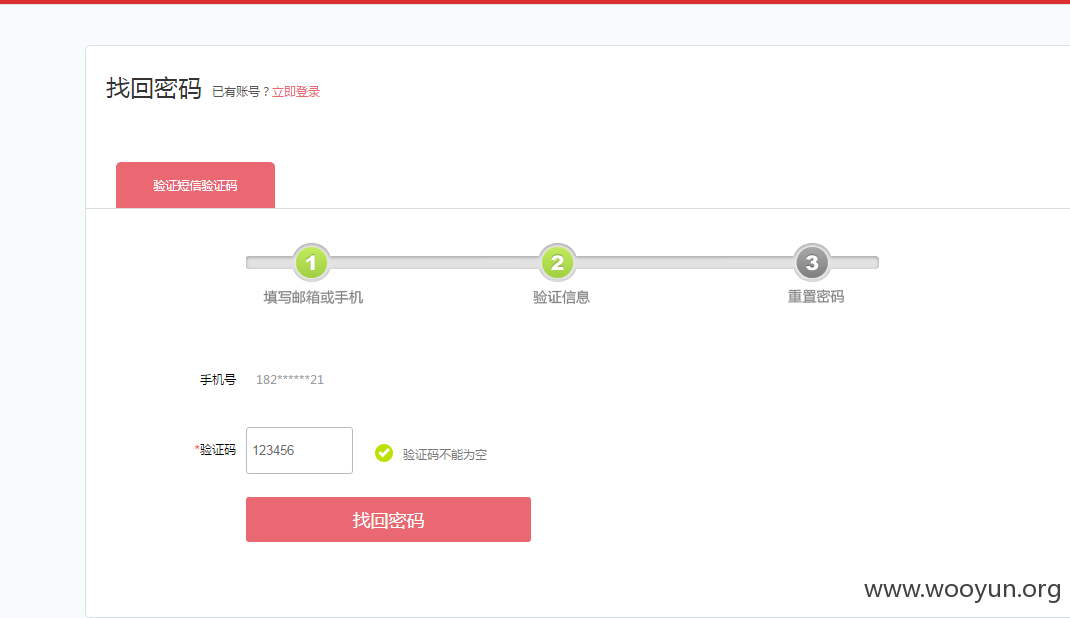
Task: Click the *验证码 field label
Action: click(215, 450)
